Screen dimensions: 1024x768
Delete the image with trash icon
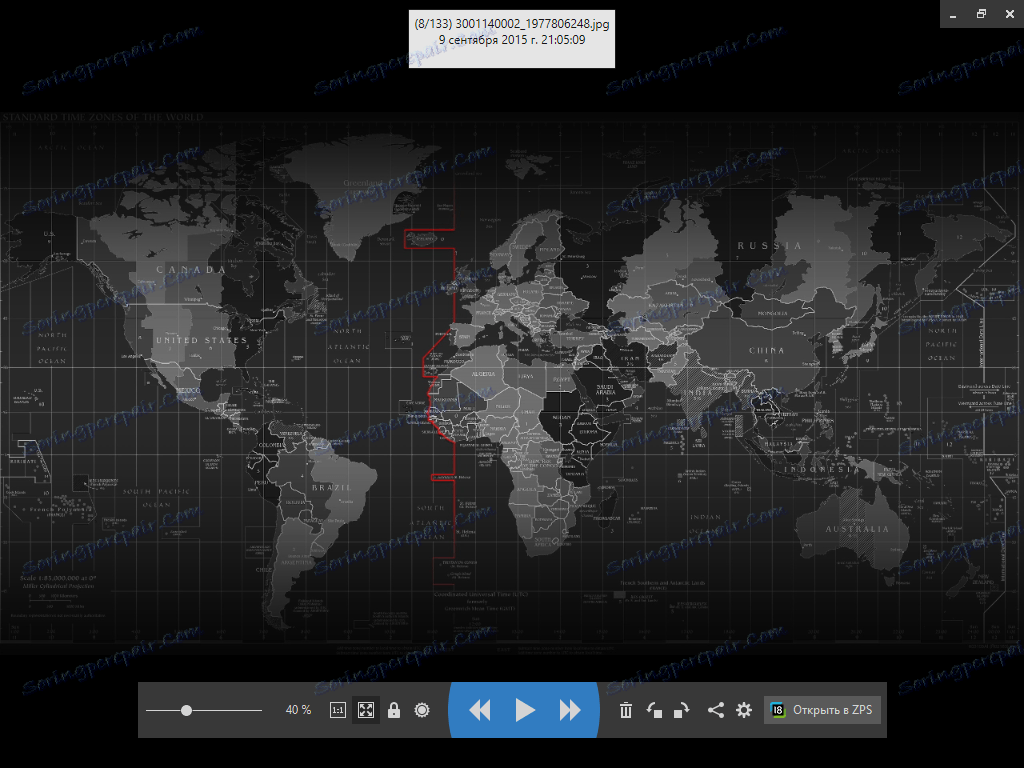[x=626, y=710]
